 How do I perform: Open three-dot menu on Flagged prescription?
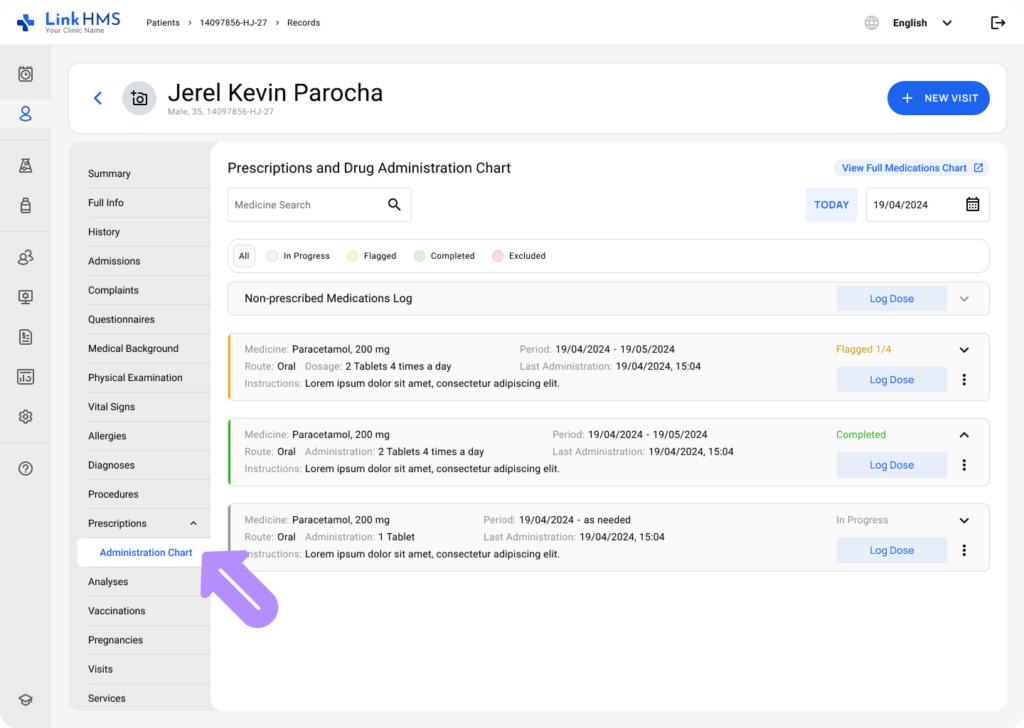point(964,380)
